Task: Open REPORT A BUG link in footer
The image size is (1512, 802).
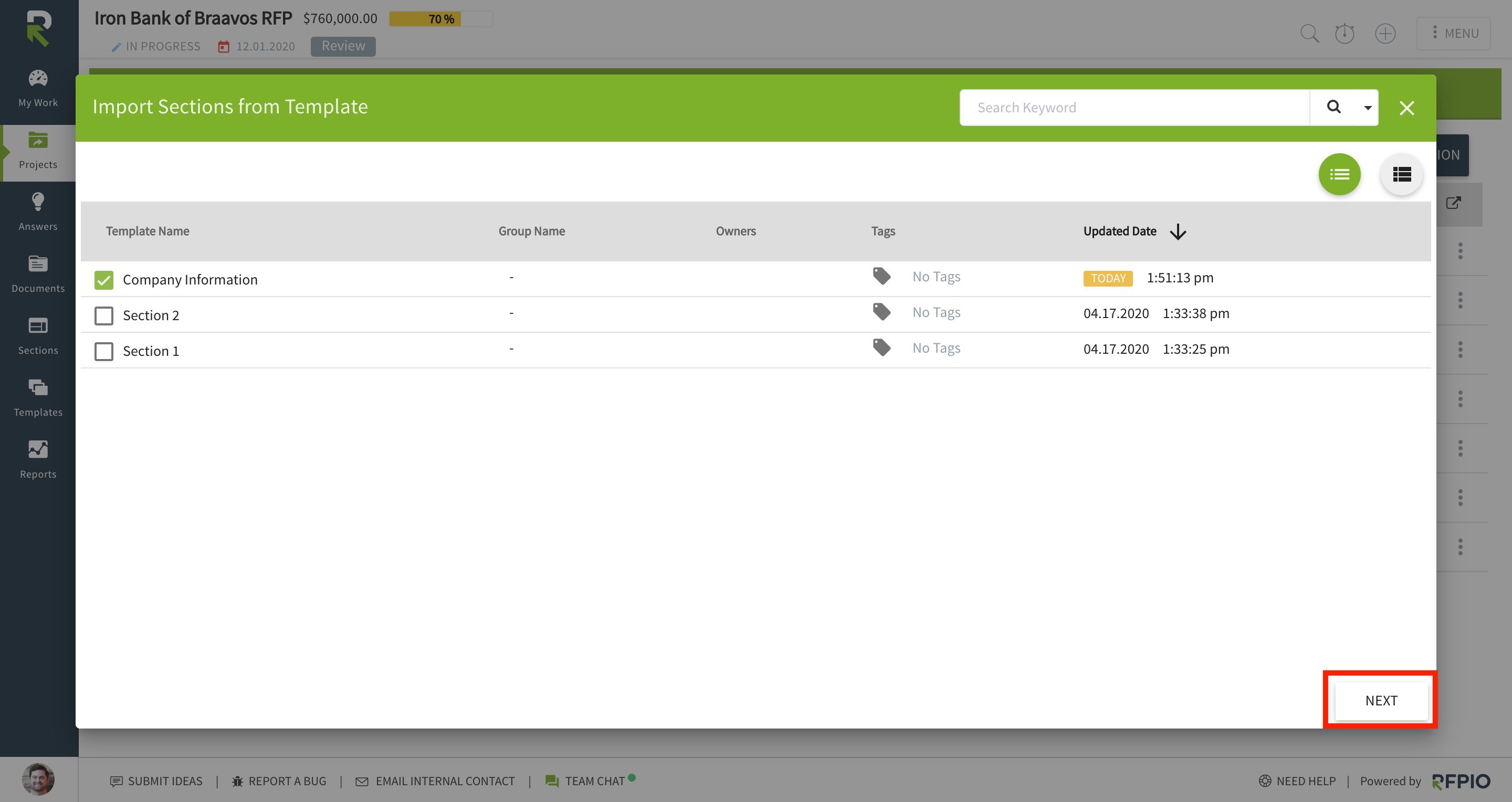Action: tap(279, 781)
